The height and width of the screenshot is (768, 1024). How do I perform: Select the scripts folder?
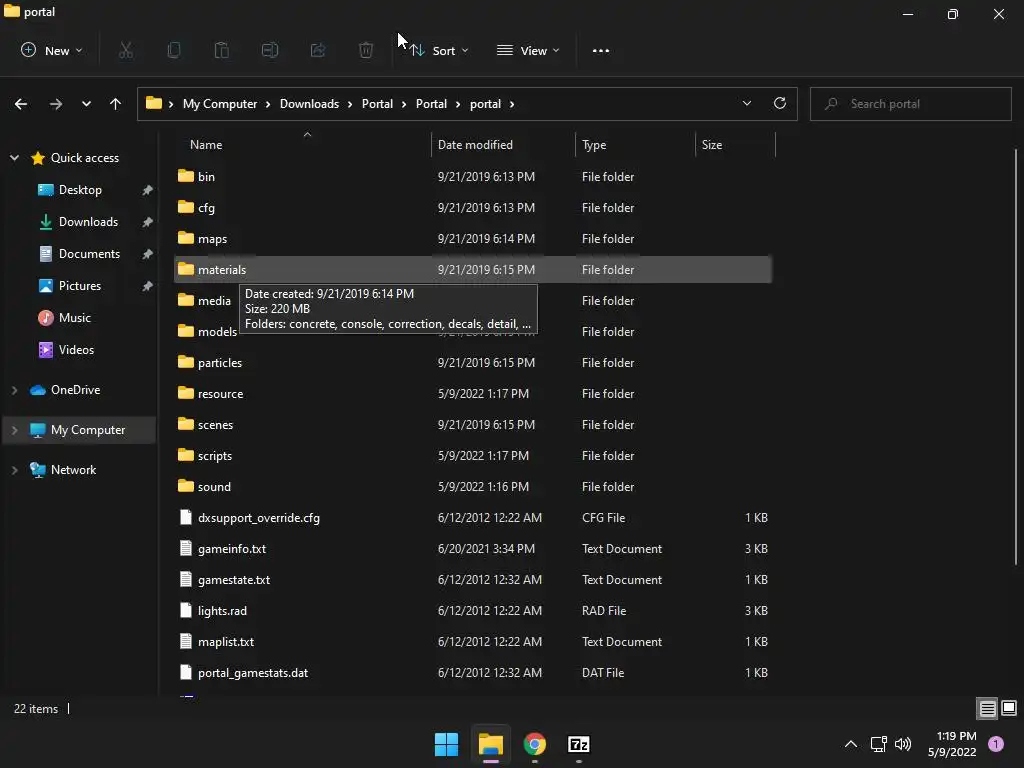473,456
